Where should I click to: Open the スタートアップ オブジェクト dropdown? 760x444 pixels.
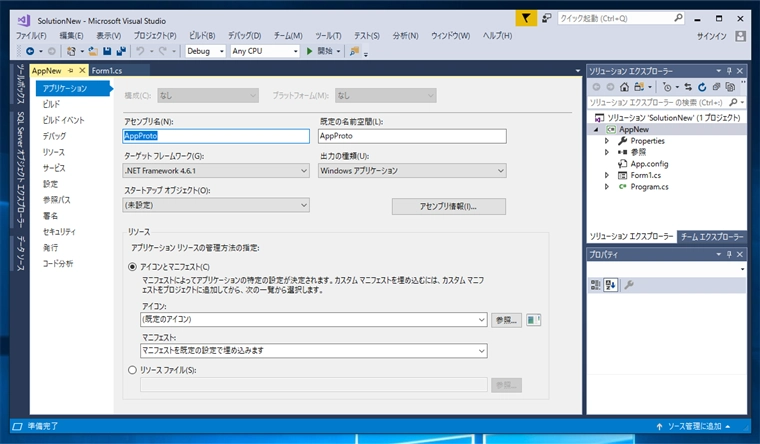tap(216, 205)
